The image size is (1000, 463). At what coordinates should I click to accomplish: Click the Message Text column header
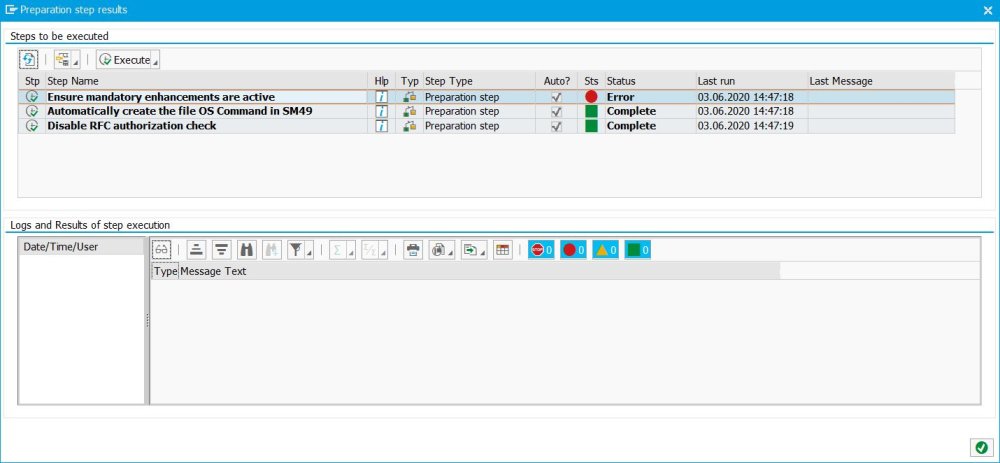(480, 271)
